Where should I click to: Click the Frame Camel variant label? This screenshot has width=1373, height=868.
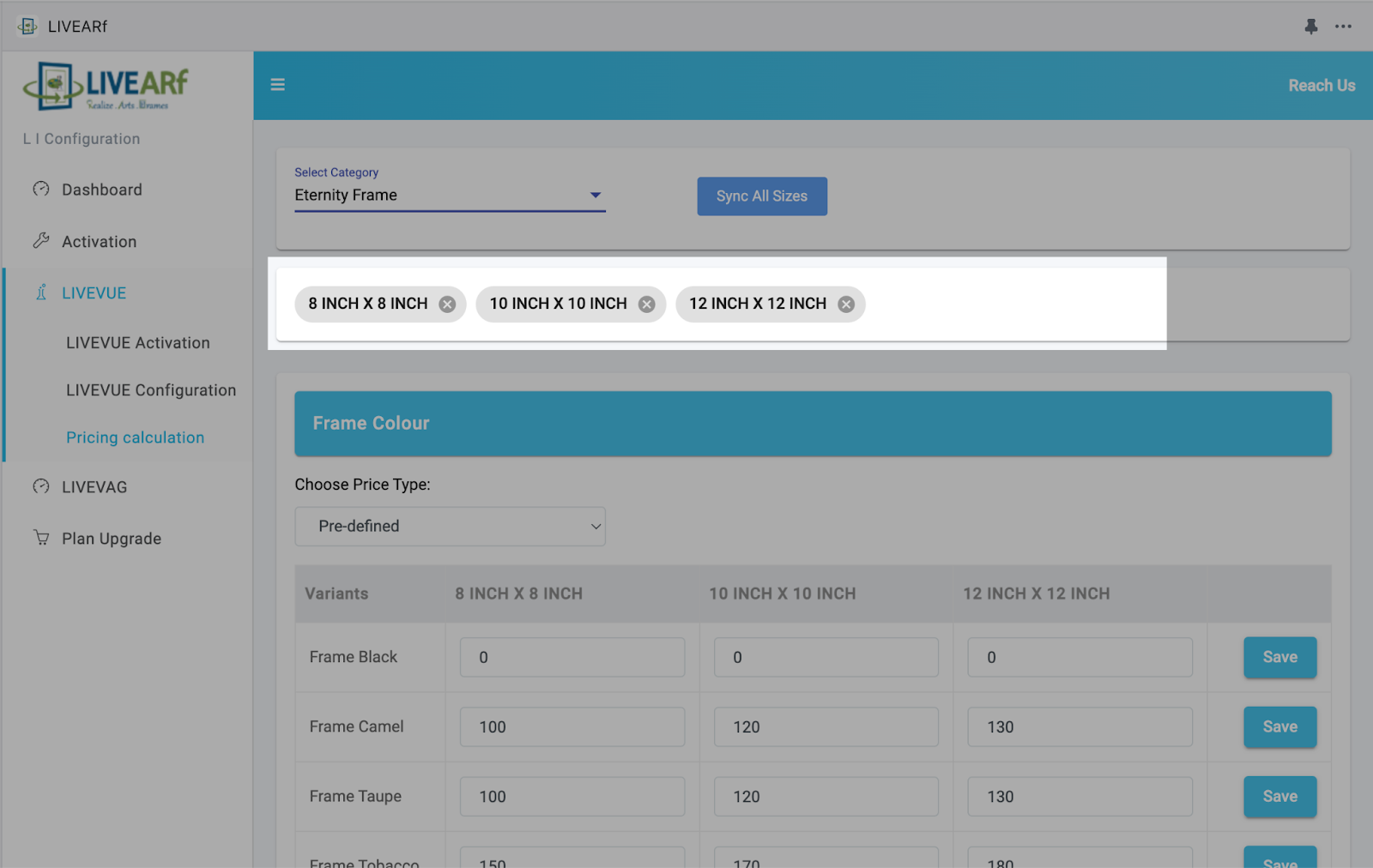[x=357, y=726]
